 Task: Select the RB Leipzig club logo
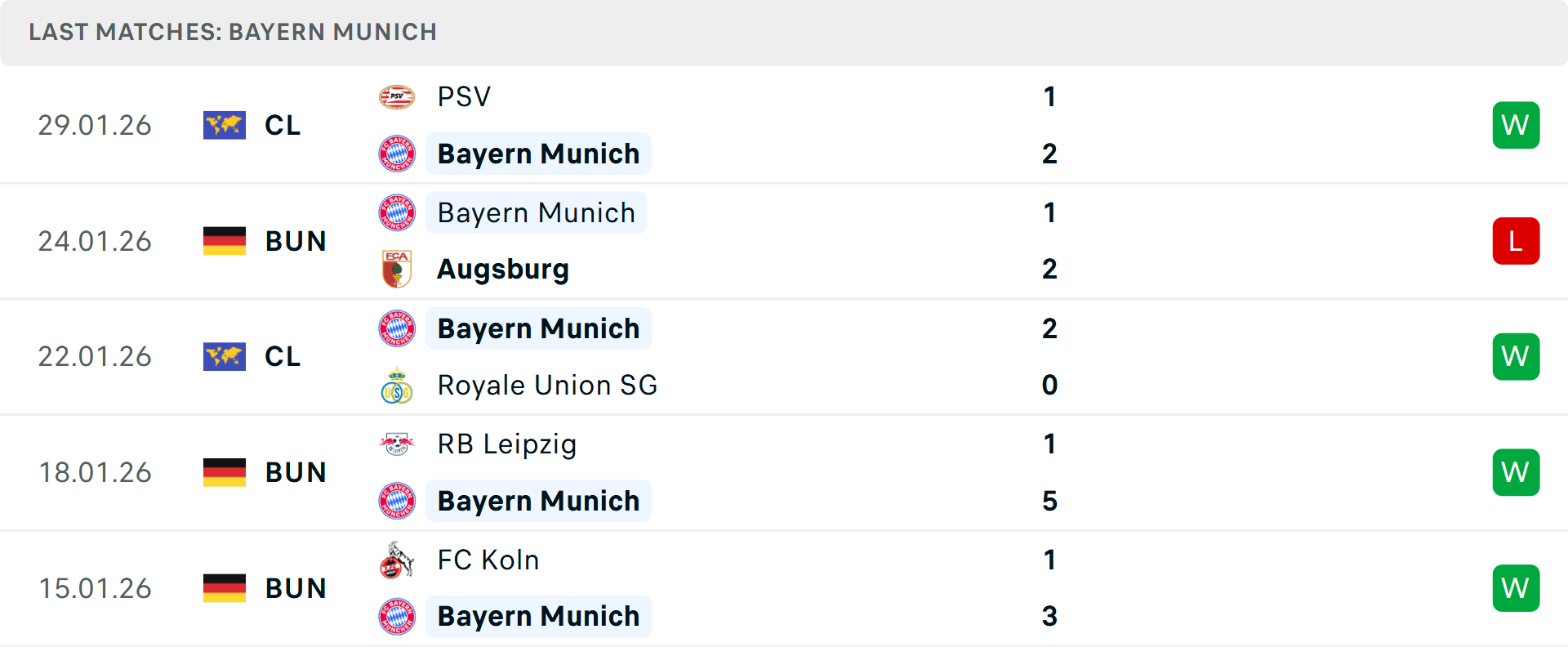coord(397,444)
